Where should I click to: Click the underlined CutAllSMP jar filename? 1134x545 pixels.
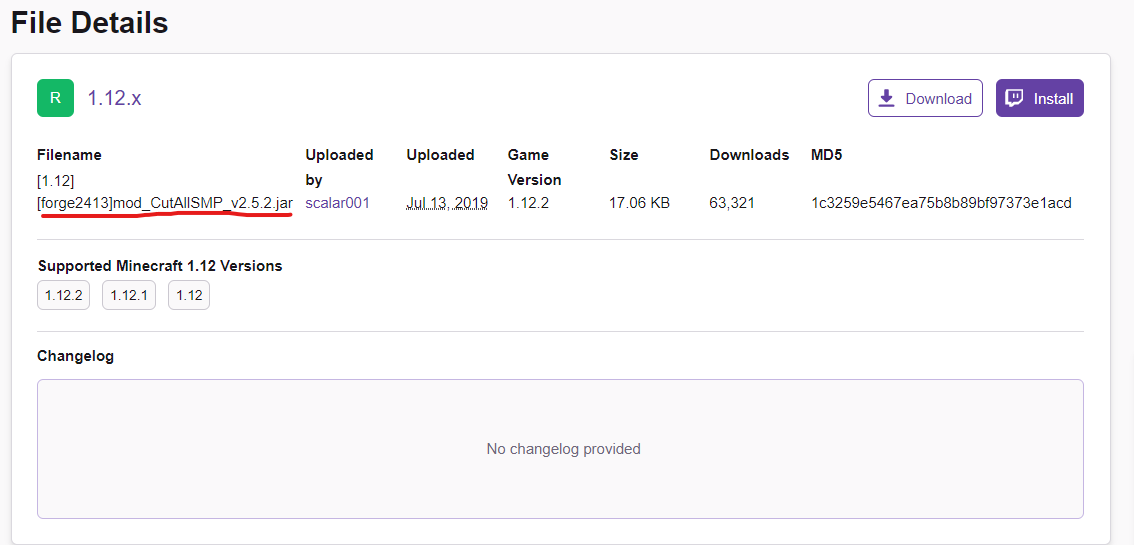165,203
